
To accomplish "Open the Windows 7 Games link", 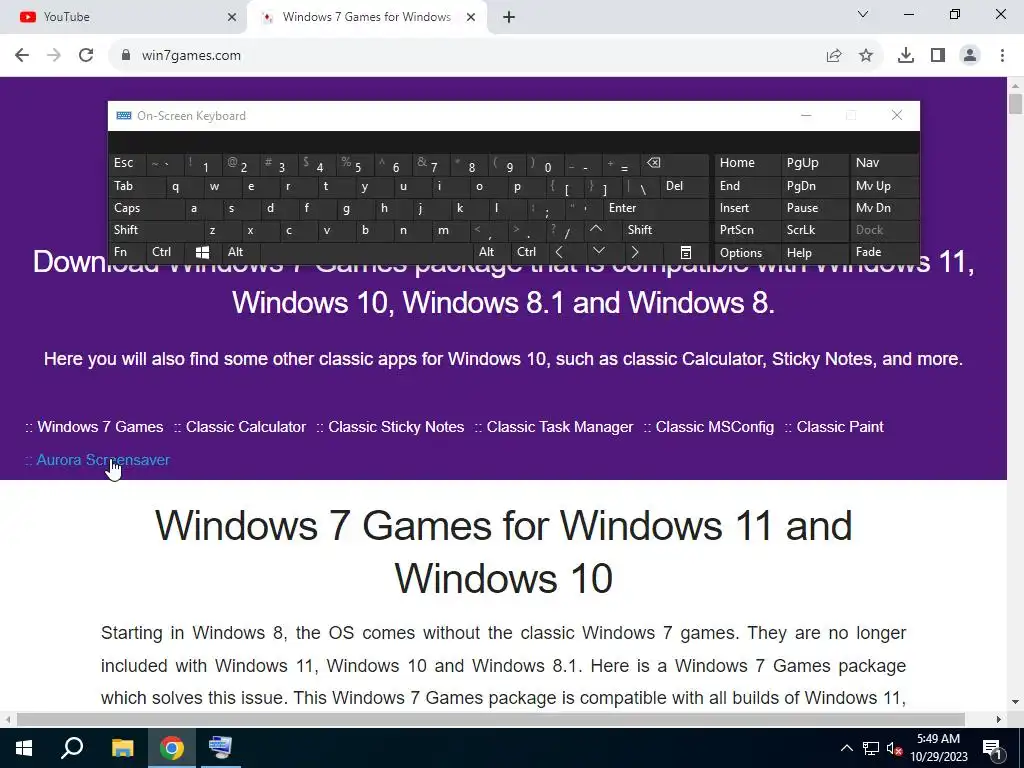I will point(100,427).
